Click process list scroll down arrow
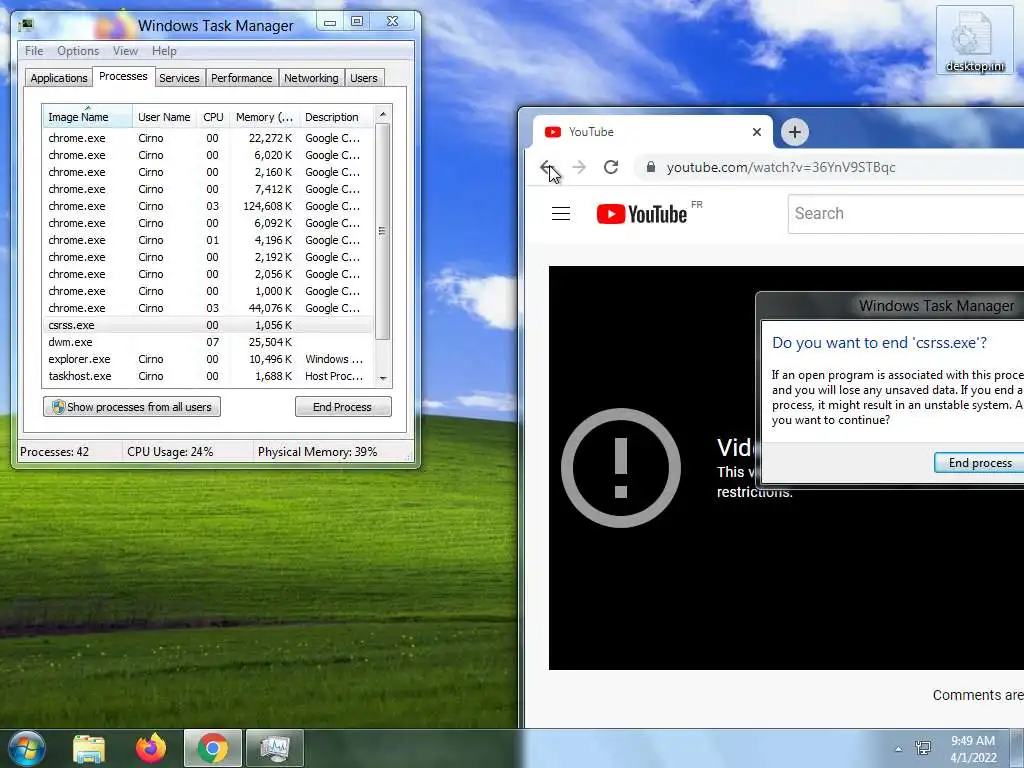Image resolution: width=1024 pixels, height=768 pixels. (x=383, y=378)
